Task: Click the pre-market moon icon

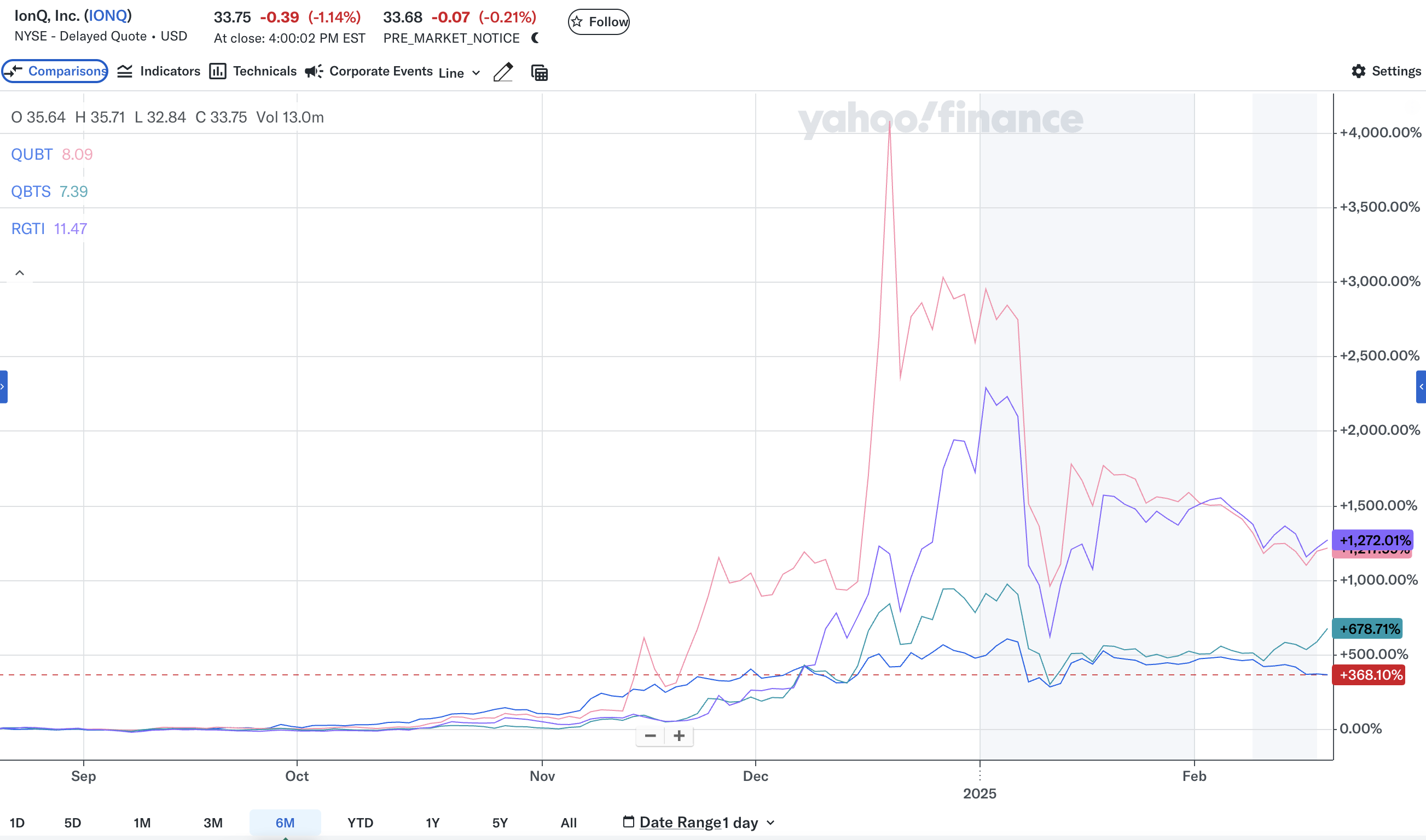Action: tap(535, 38)
